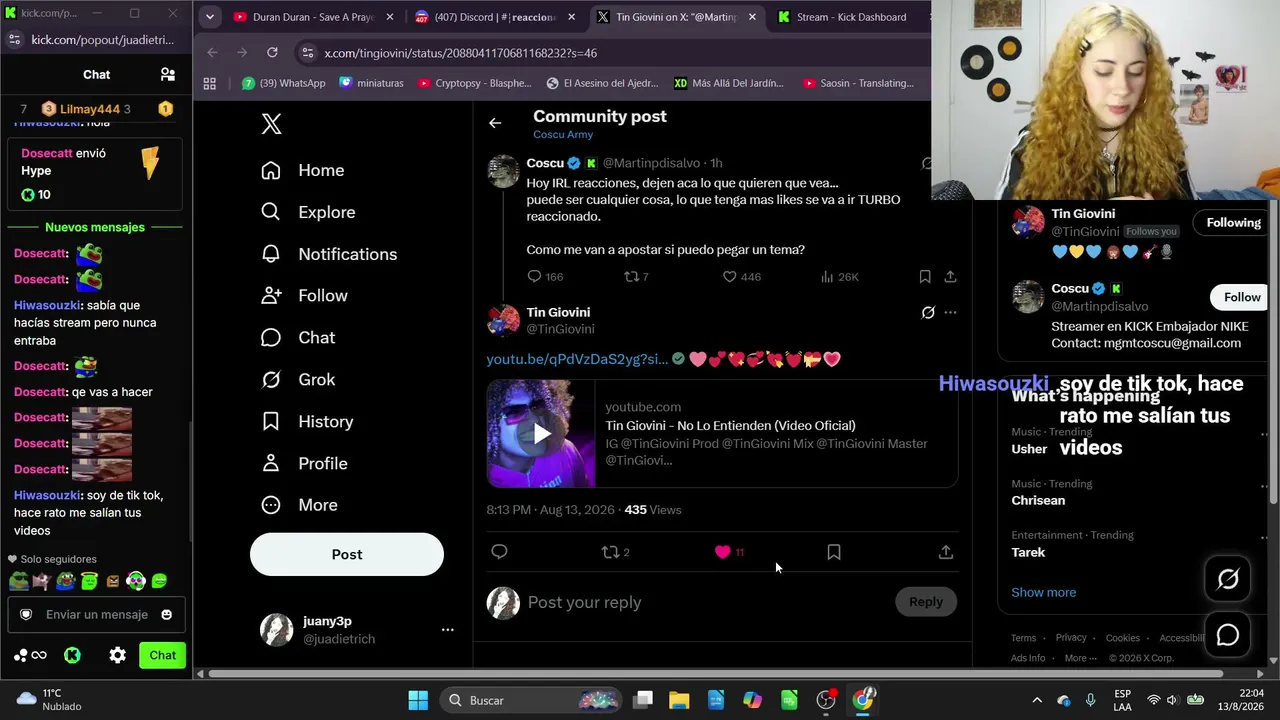Open Windows Start menu
This screenshot has height=720, width=1280.
418,700
